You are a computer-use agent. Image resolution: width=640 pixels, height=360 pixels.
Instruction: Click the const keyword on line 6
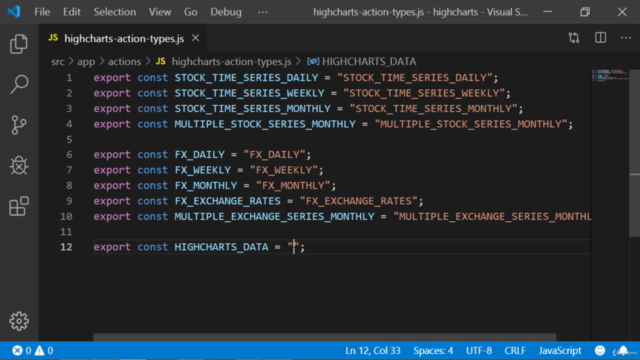click(x=152, y=155)
